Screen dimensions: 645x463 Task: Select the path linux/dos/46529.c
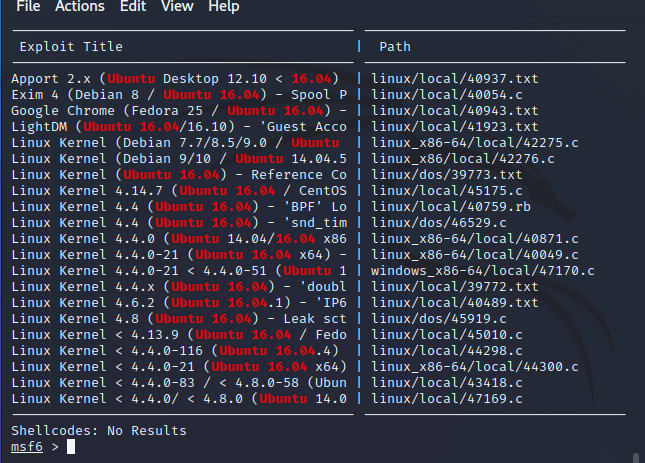pos(439,223)
